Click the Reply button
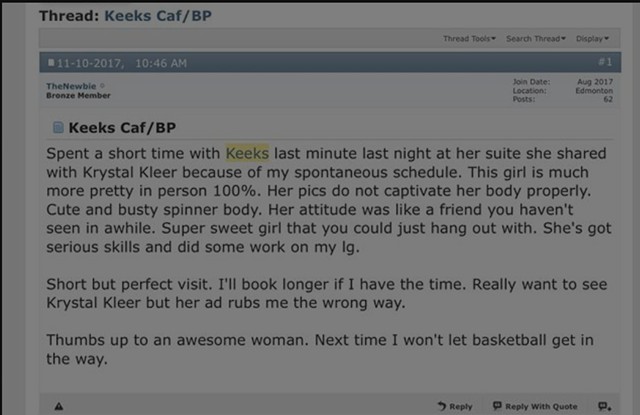 pos(455,406)
